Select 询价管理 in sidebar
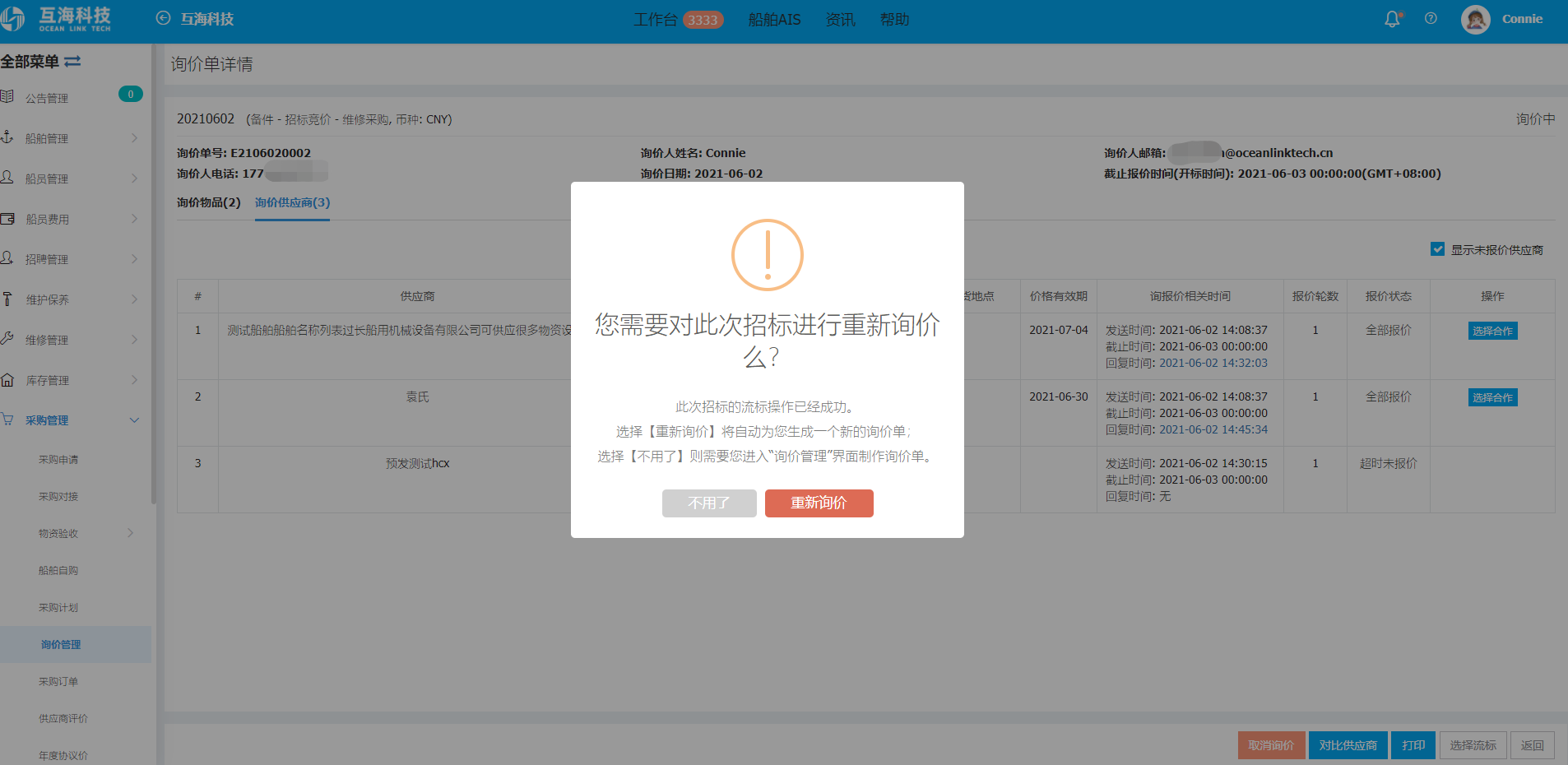 [76, 645]
